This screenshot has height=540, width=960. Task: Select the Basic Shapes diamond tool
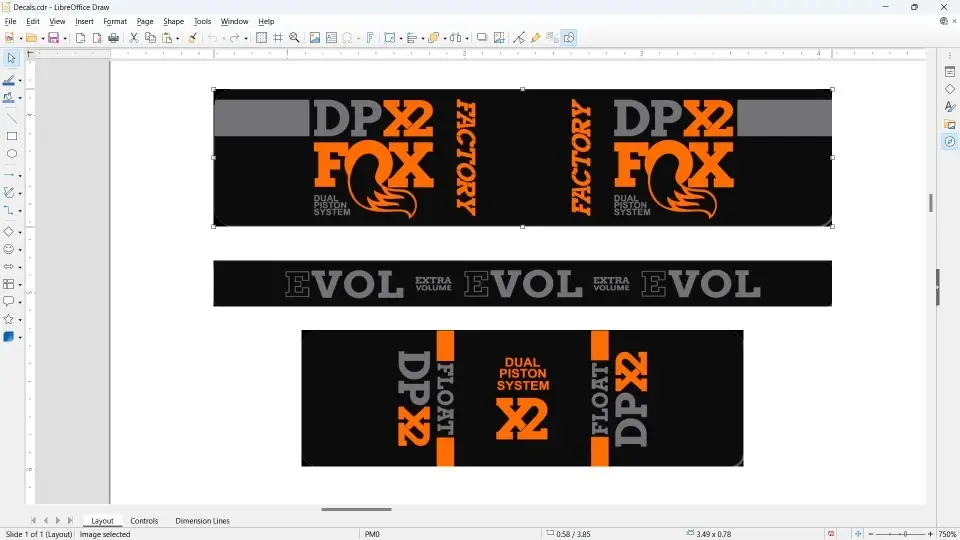9,232
